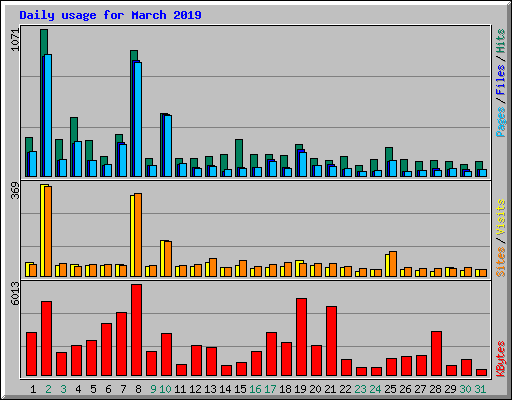Click the Pages legend label
Screen dimensions: 512x400
click(x=501, y=122)
